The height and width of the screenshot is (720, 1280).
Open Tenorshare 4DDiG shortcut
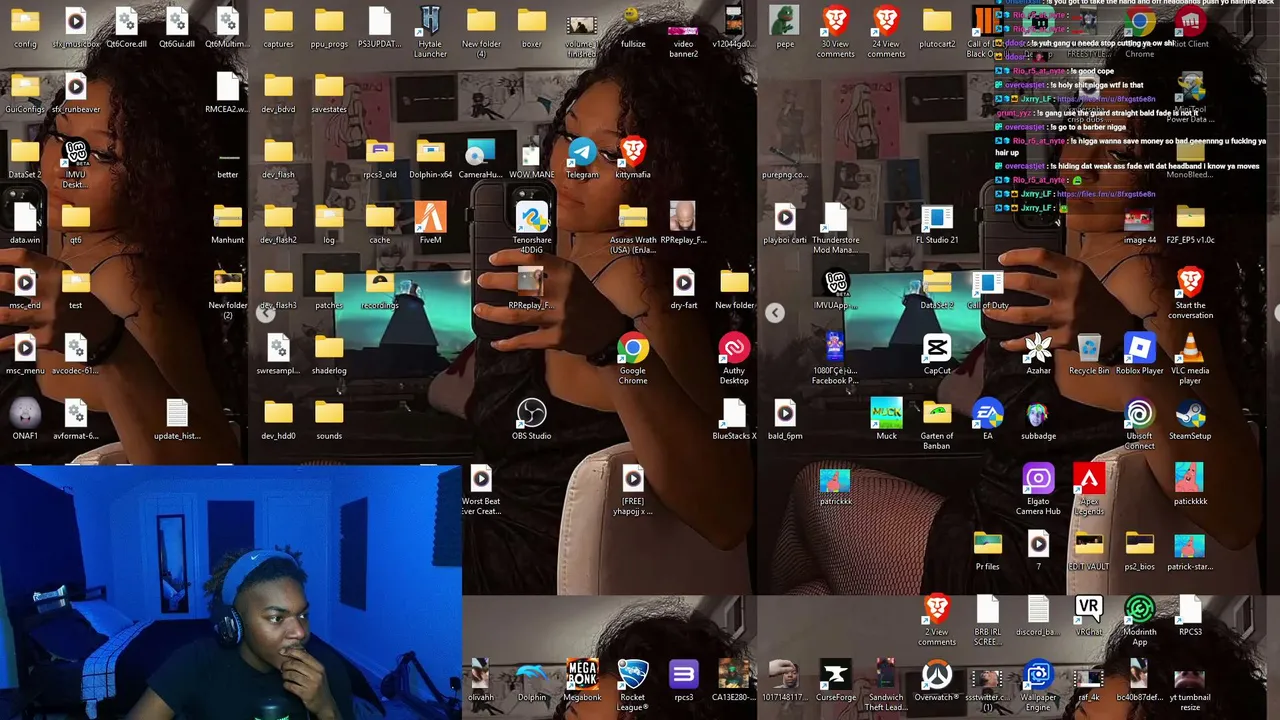531,217
